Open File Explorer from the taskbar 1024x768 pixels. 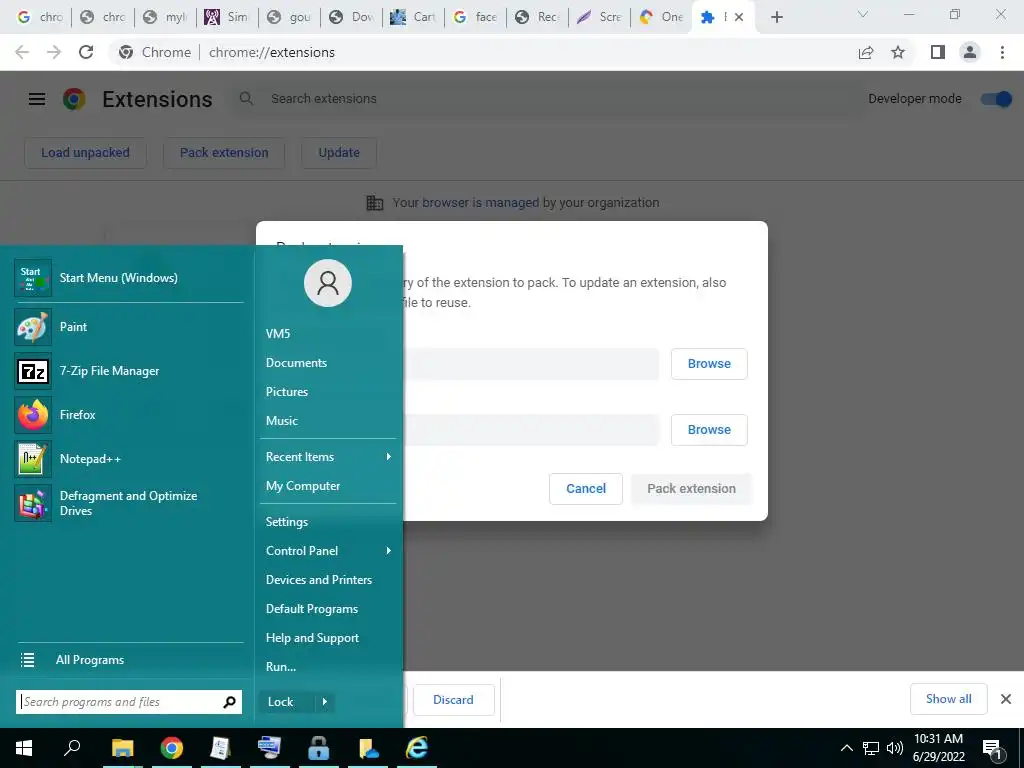[122, 748]
